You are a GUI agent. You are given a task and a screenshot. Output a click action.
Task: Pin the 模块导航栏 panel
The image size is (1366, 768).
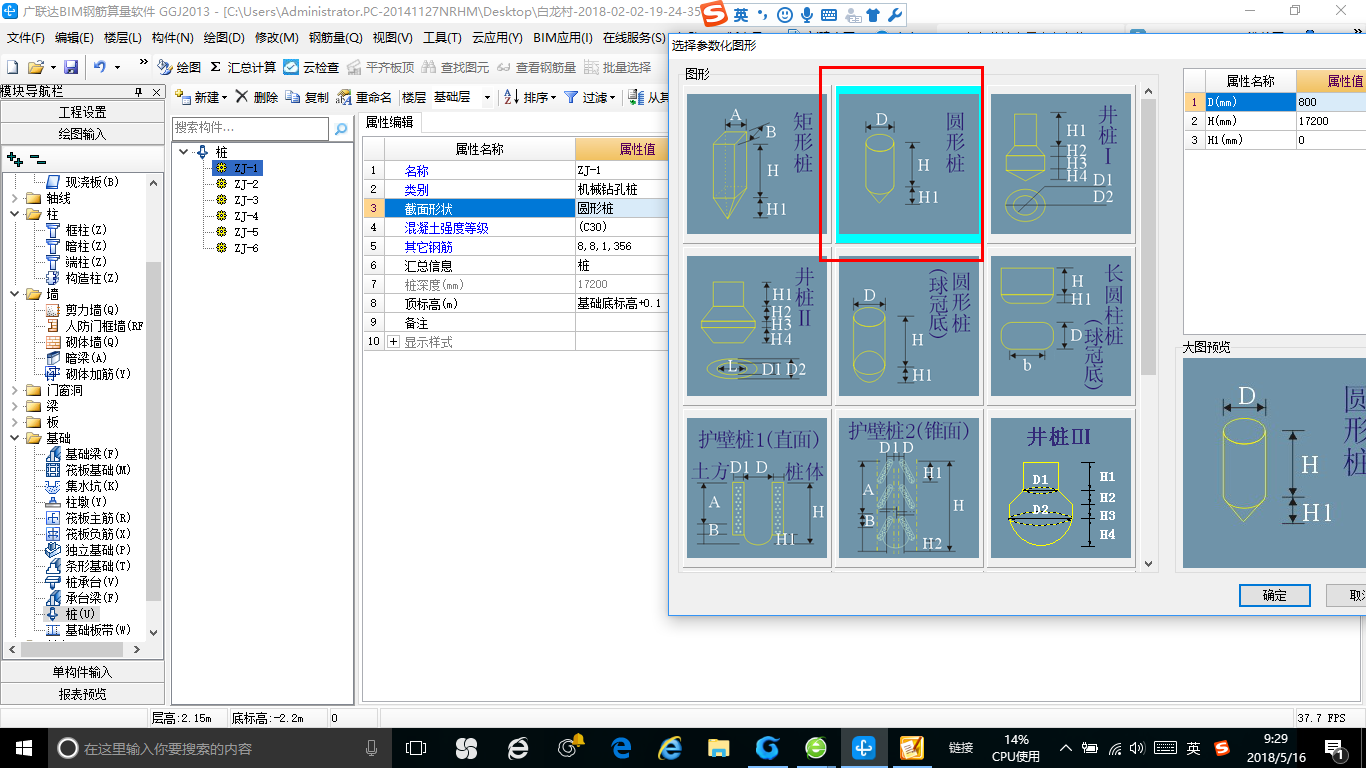pos(139,92)
